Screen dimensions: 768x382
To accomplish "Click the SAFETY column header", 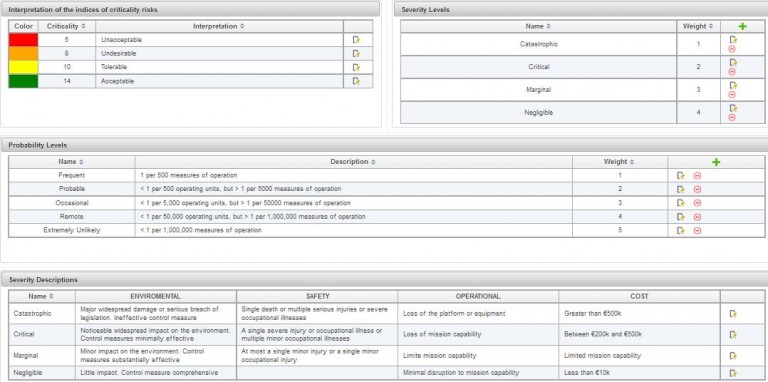I will (x=317, y=296).
